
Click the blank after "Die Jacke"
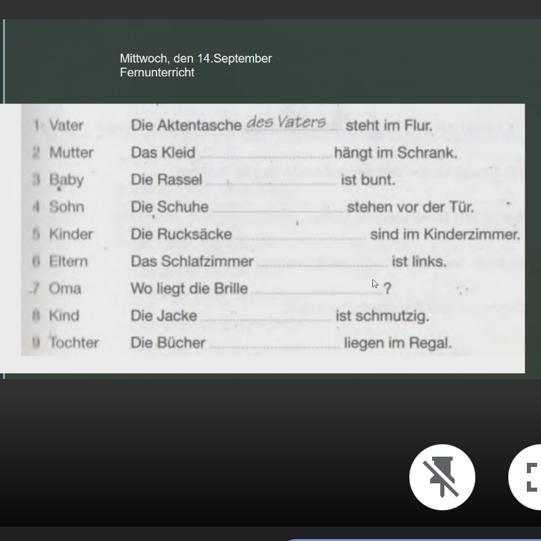coord(266,316)
